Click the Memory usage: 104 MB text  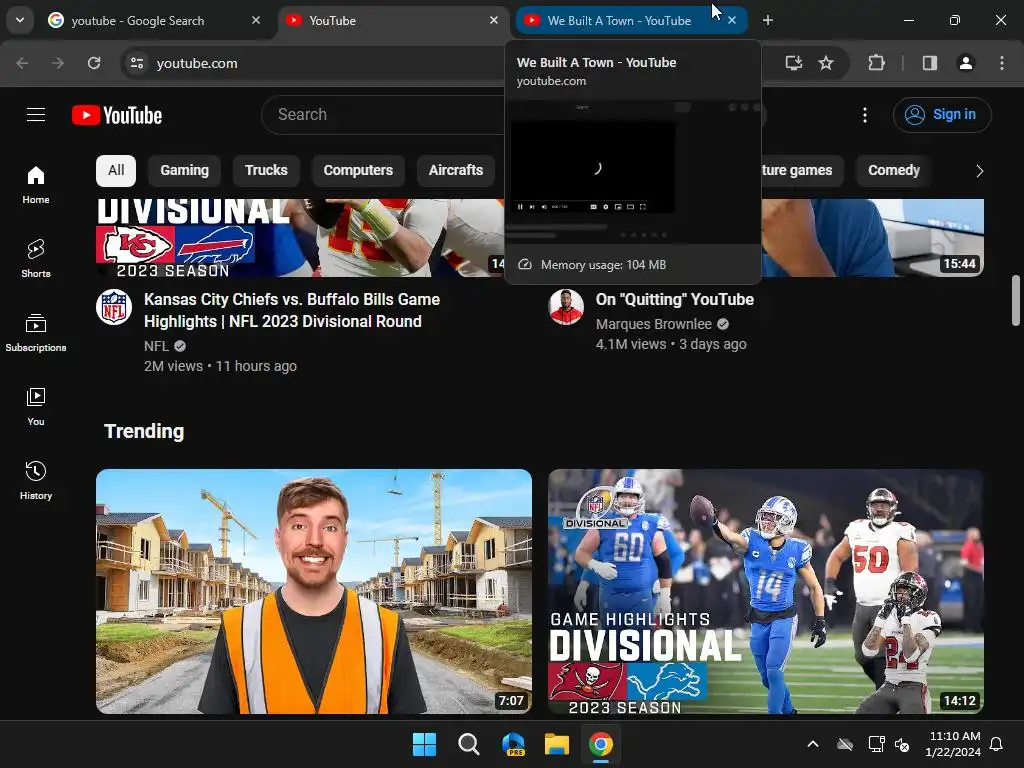pyautogui.click(x=603, y=264)
